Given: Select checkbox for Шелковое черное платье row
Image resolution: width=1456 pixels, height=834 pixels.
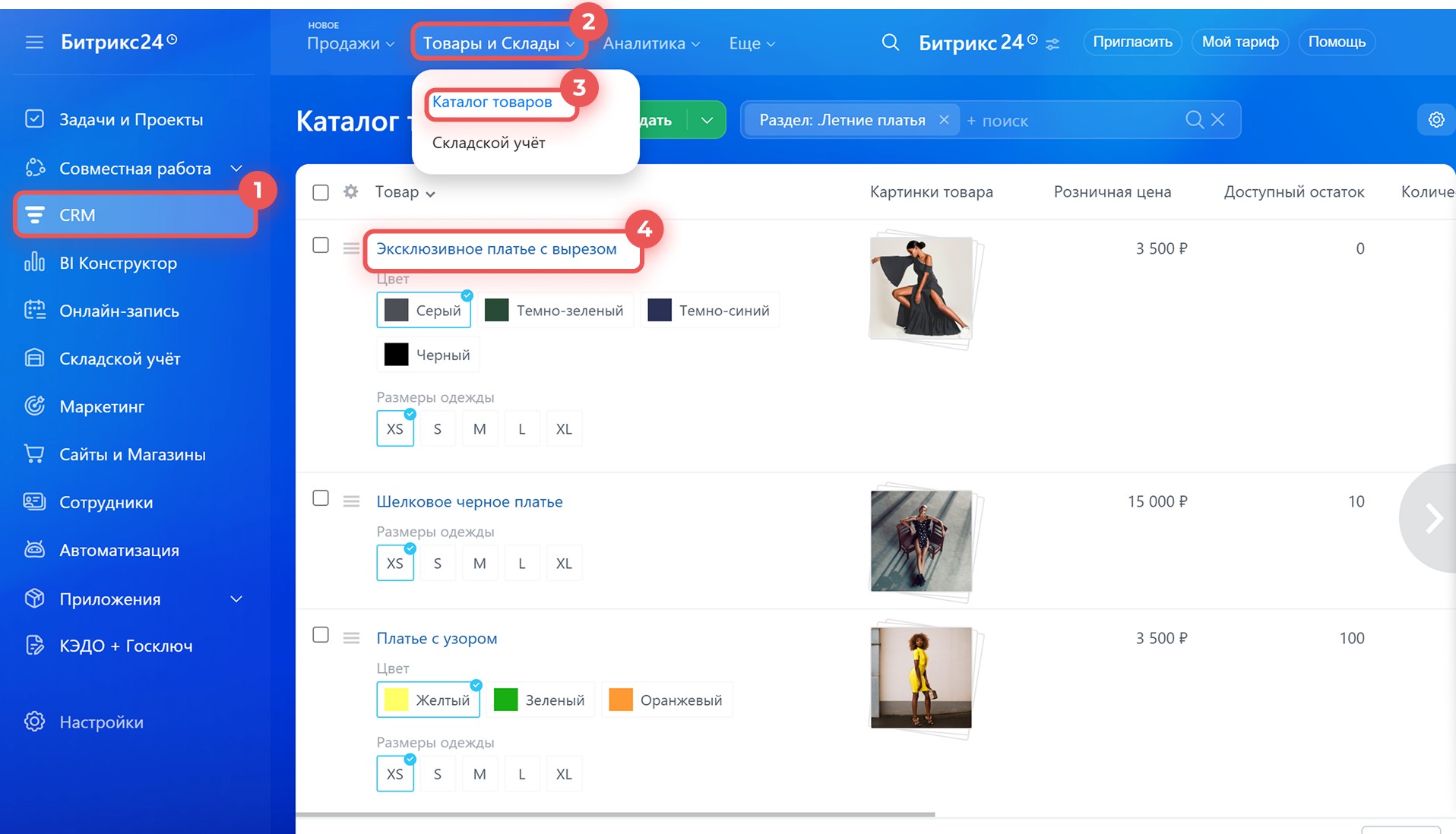Looking at the screenshot, I should click(x=321, y=498).
